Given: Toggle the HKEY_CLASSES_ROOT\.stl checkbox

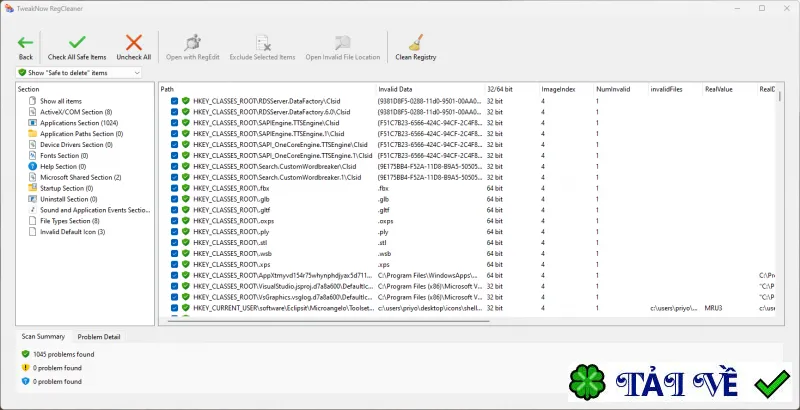Looking at the screenshot, I should point(174,243).
